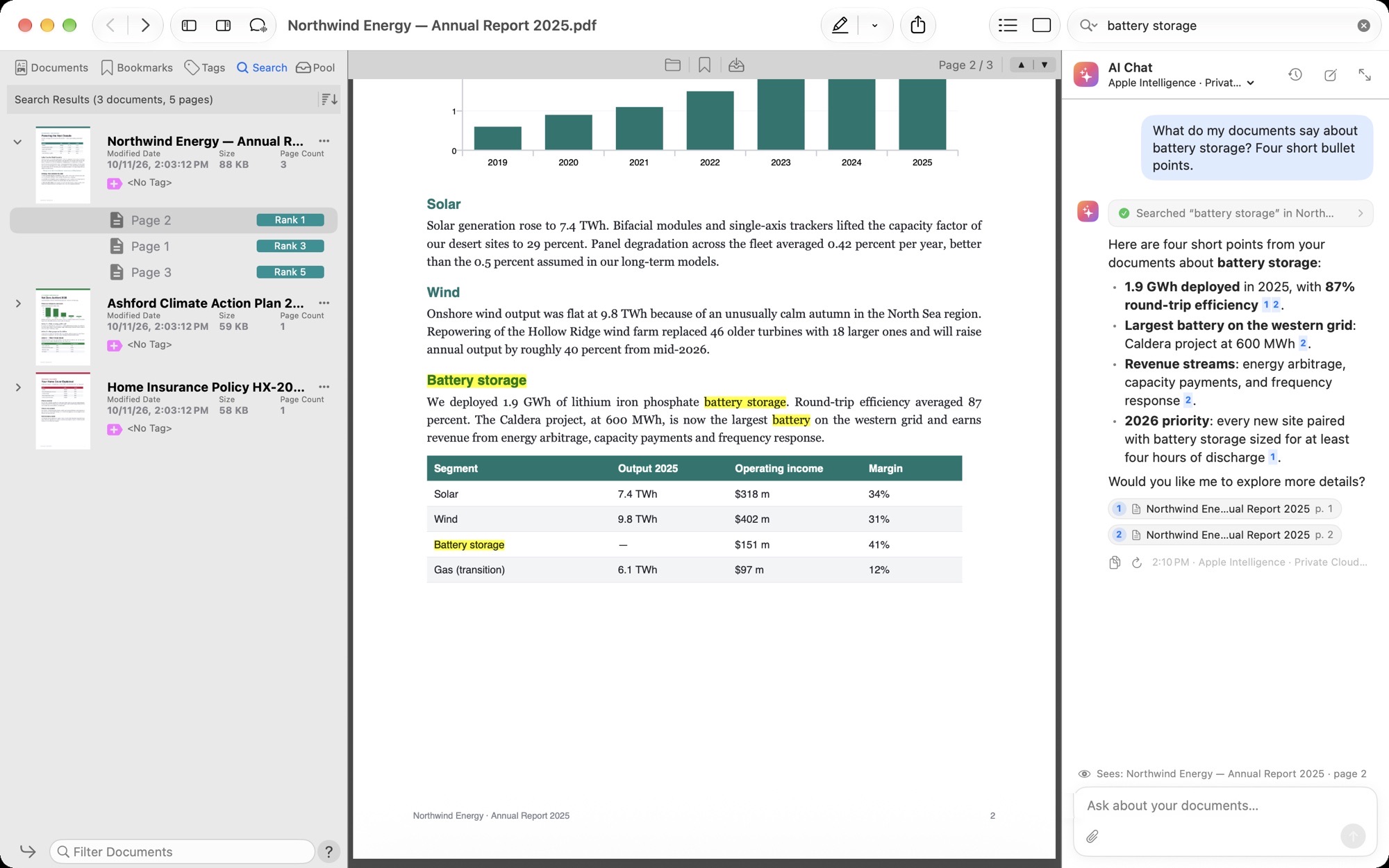This screenshot has width=1389, height=868.
Task: Click the Ask about your documents field
Action: [1225, 806]
